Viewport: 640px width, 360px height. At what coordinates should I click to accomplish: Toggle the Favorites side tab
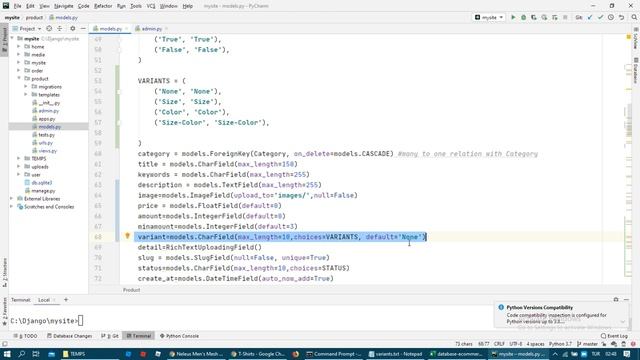pos(4,312)
